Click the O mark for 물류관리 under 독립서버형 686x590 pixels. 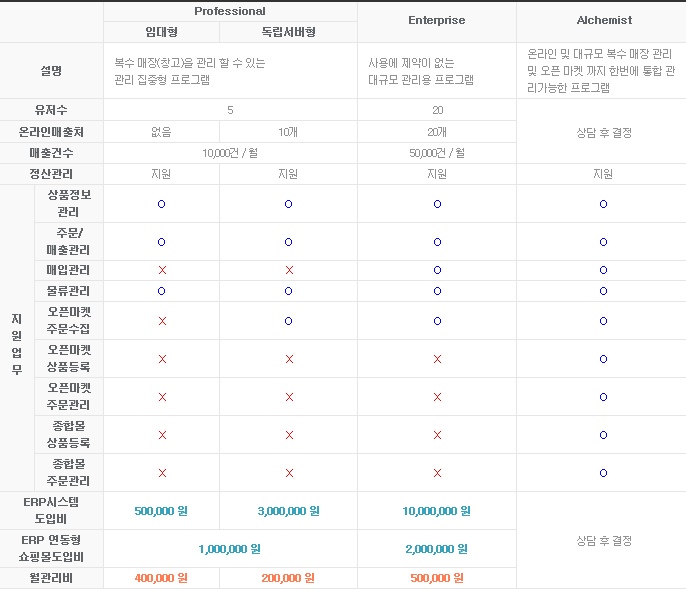tap(289, 291)
